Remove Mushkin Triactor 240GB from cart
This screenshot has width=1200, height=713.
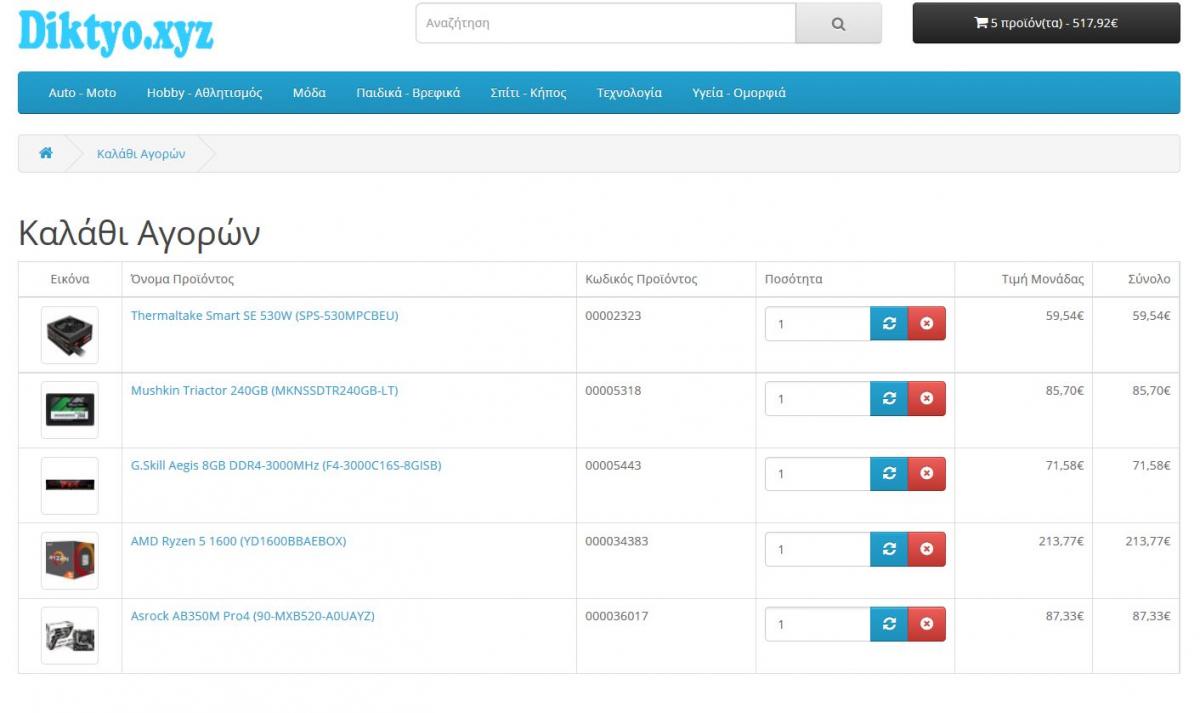point(926,398)
